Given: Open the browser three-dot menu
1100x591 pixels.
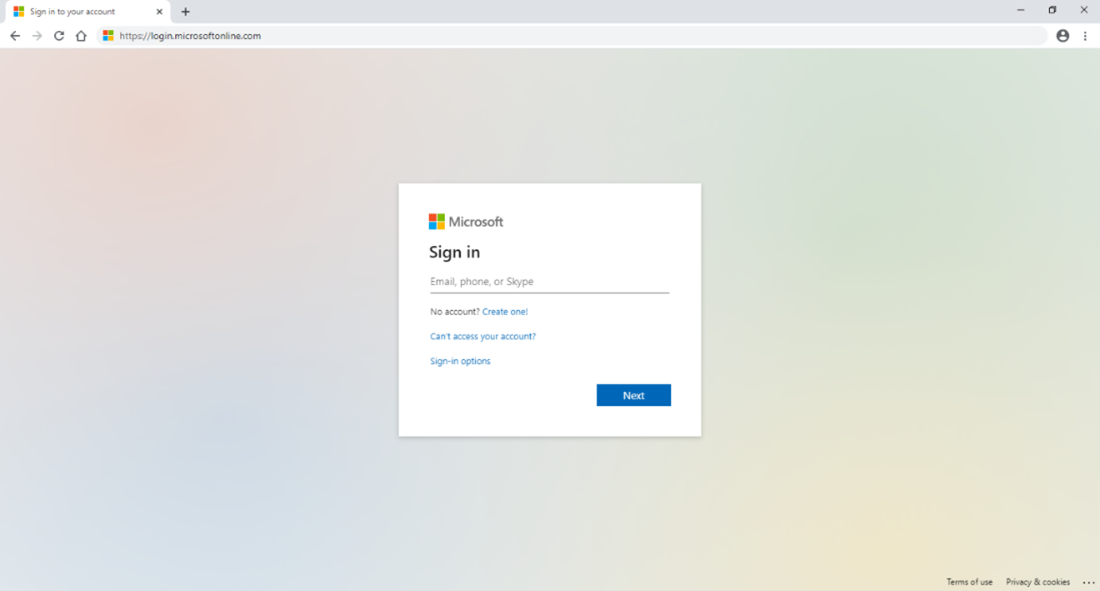Looking at the screenshot, I should (x=1085, y=36).
